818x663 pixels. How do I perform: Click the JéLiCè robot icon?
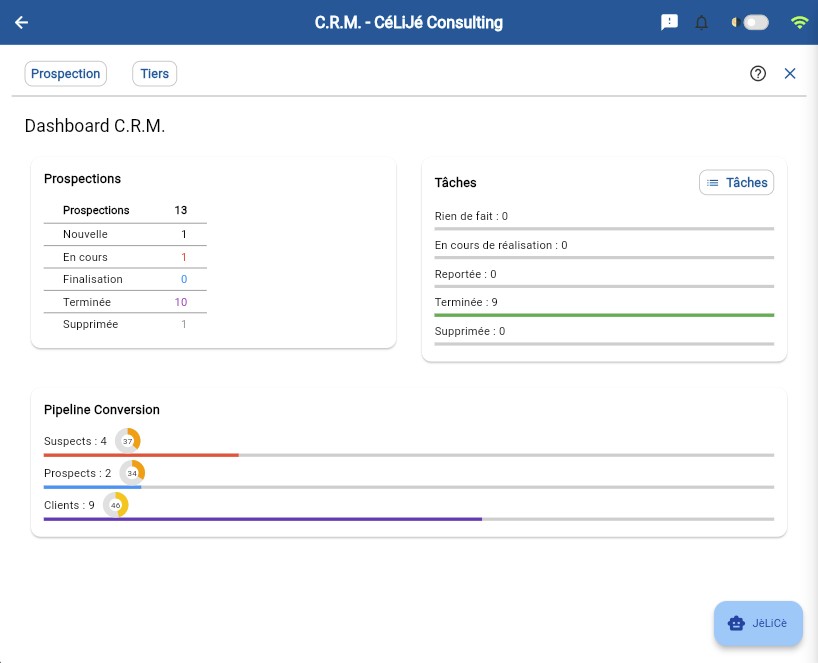coord(737,623)
